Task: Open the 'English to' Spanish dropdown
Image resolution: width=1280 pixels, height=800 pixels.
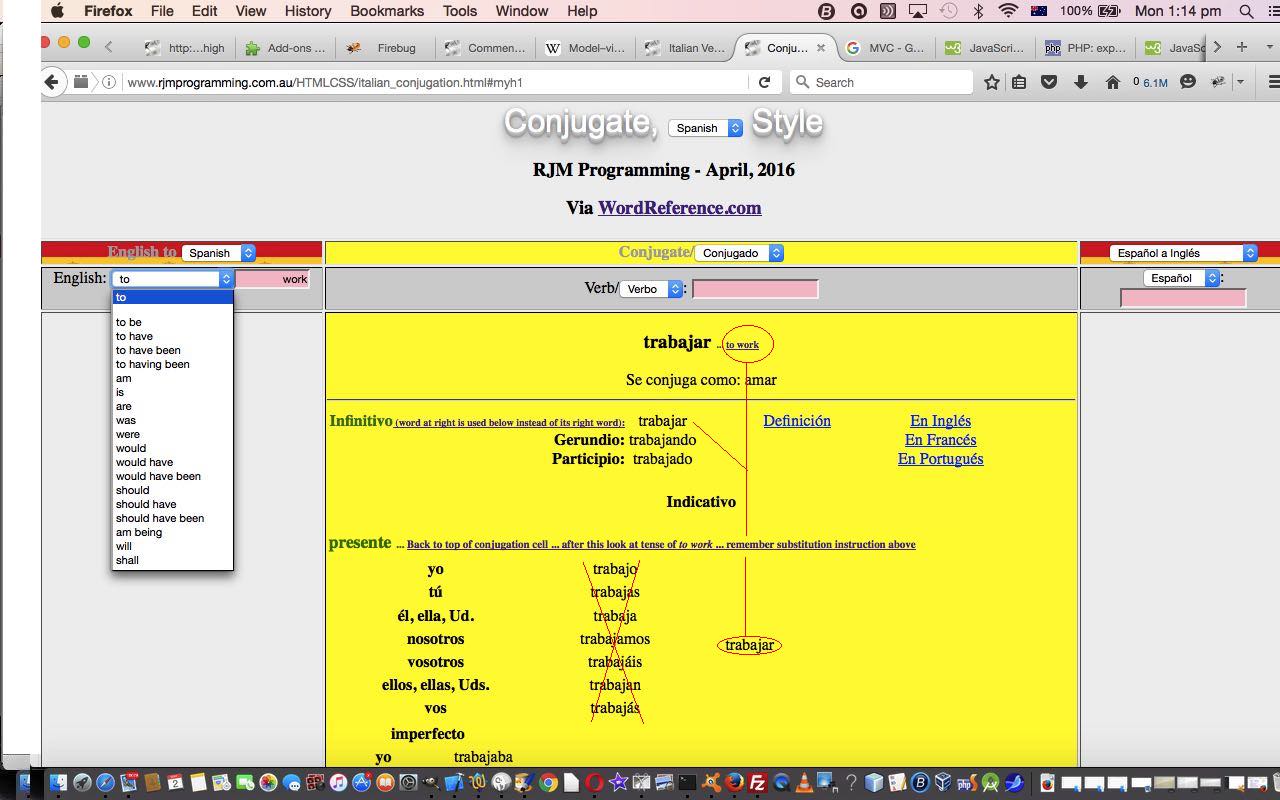Action: [219, 253]
